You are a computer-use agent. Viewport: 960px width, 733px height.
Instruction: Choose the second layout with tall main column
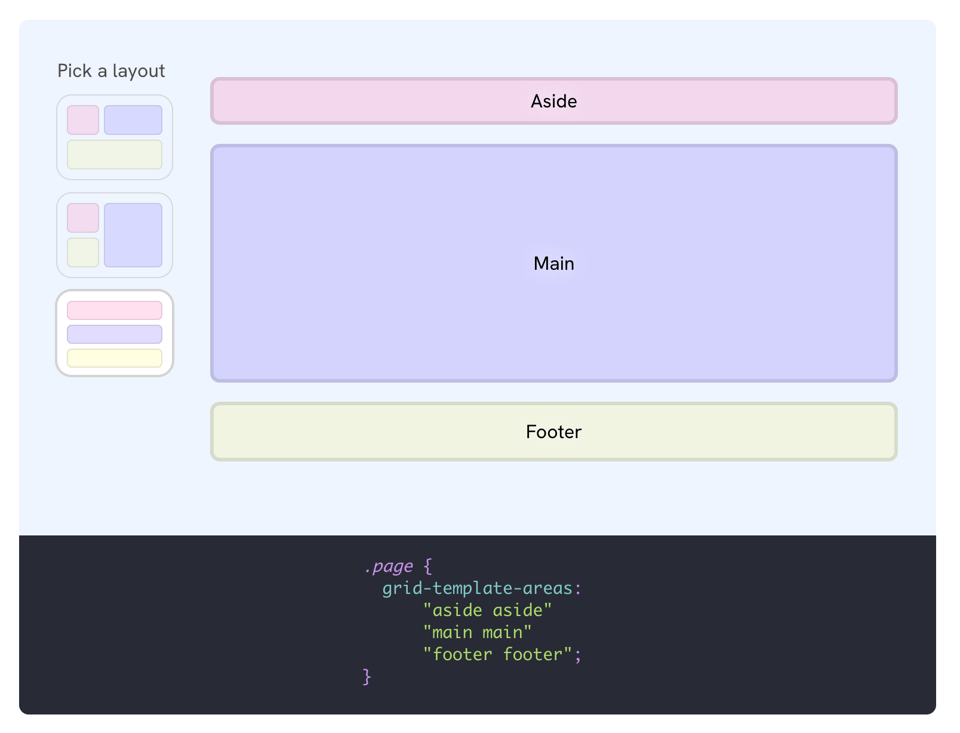pos(114,235)
